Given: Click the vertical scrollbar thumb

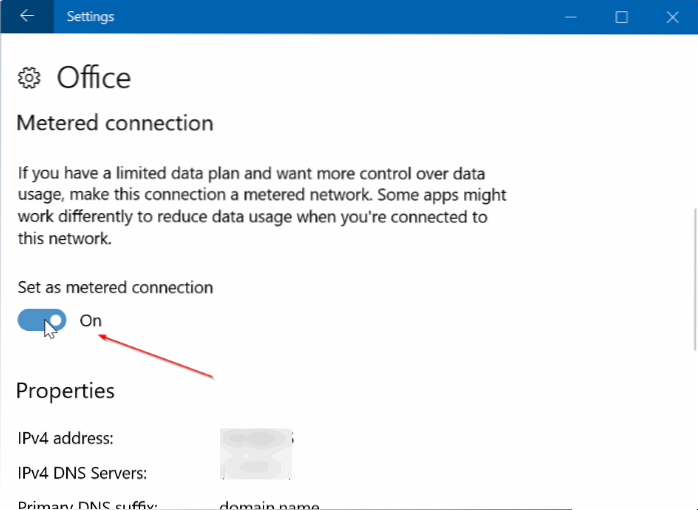Looking at the screenshot, I should point(693,280).
